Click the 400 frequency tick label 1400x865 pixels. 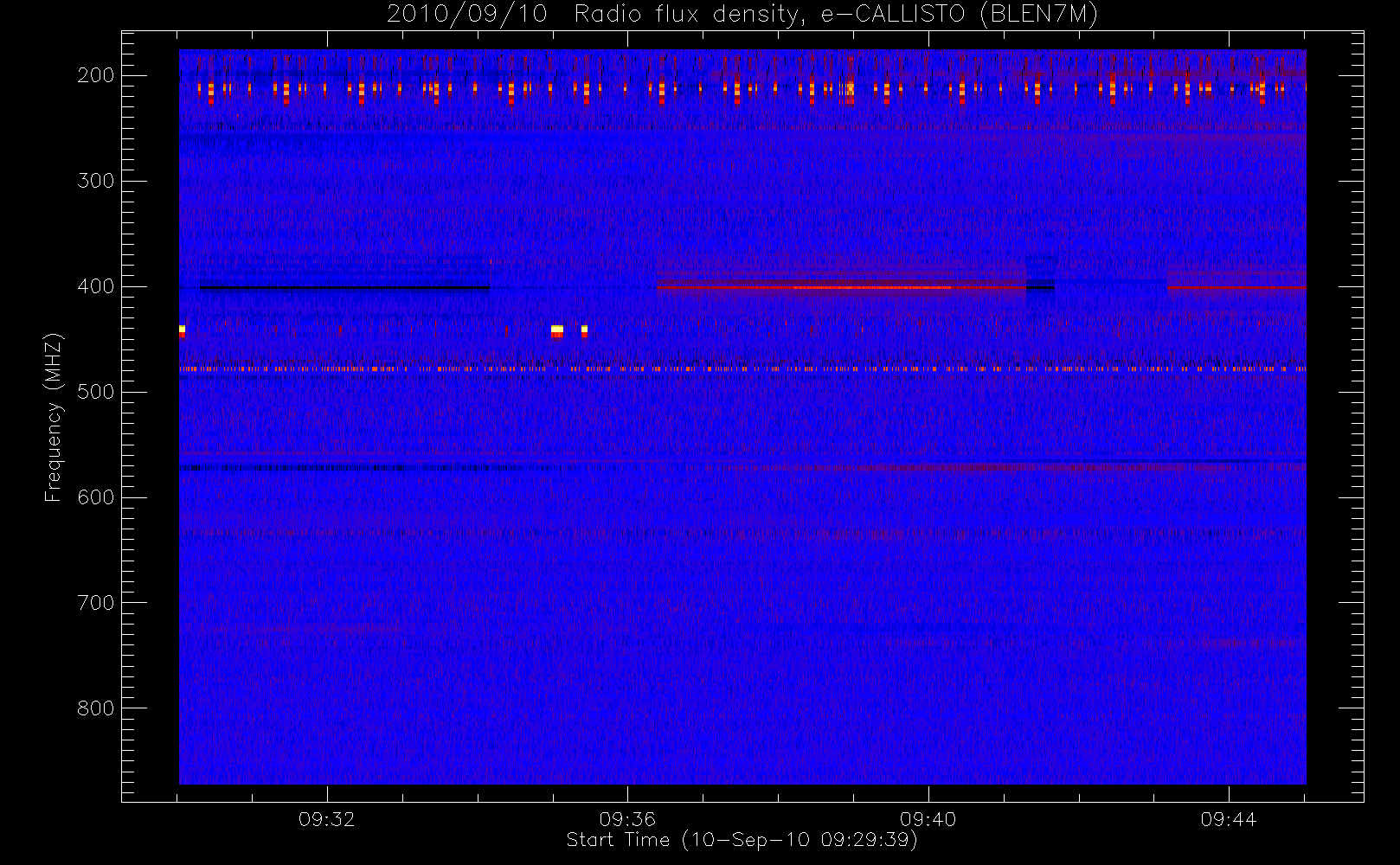tap(96, 286)
